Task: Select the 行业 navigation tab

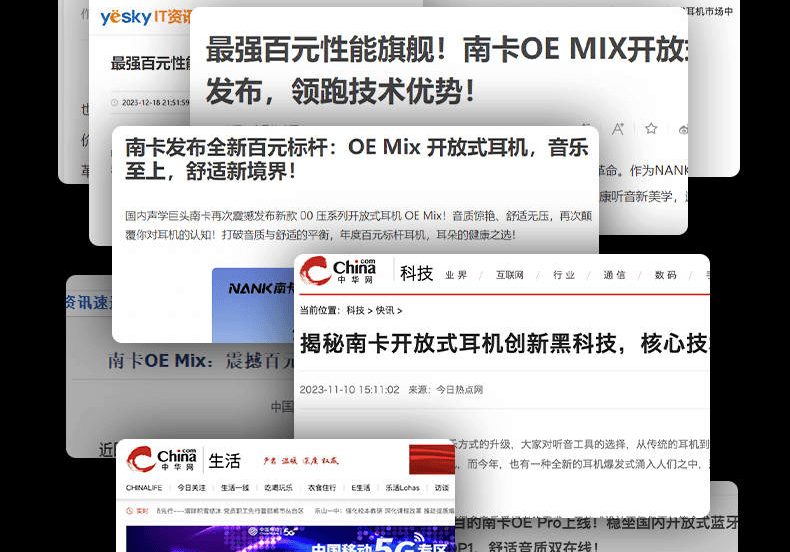Action: [x=563, y=275]
